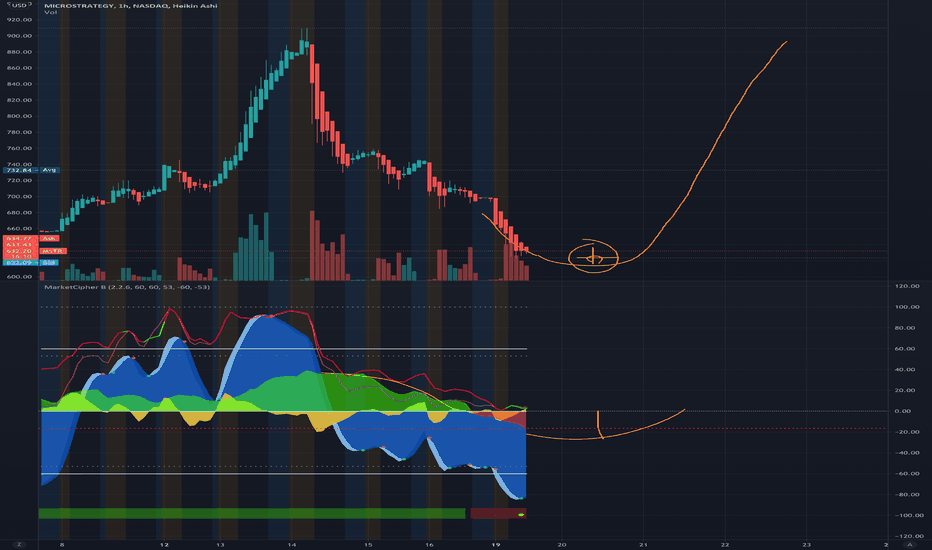This screenshot has height=550, width=932.
Task: Select the Vol indicator label
Action: pos(50,12)
